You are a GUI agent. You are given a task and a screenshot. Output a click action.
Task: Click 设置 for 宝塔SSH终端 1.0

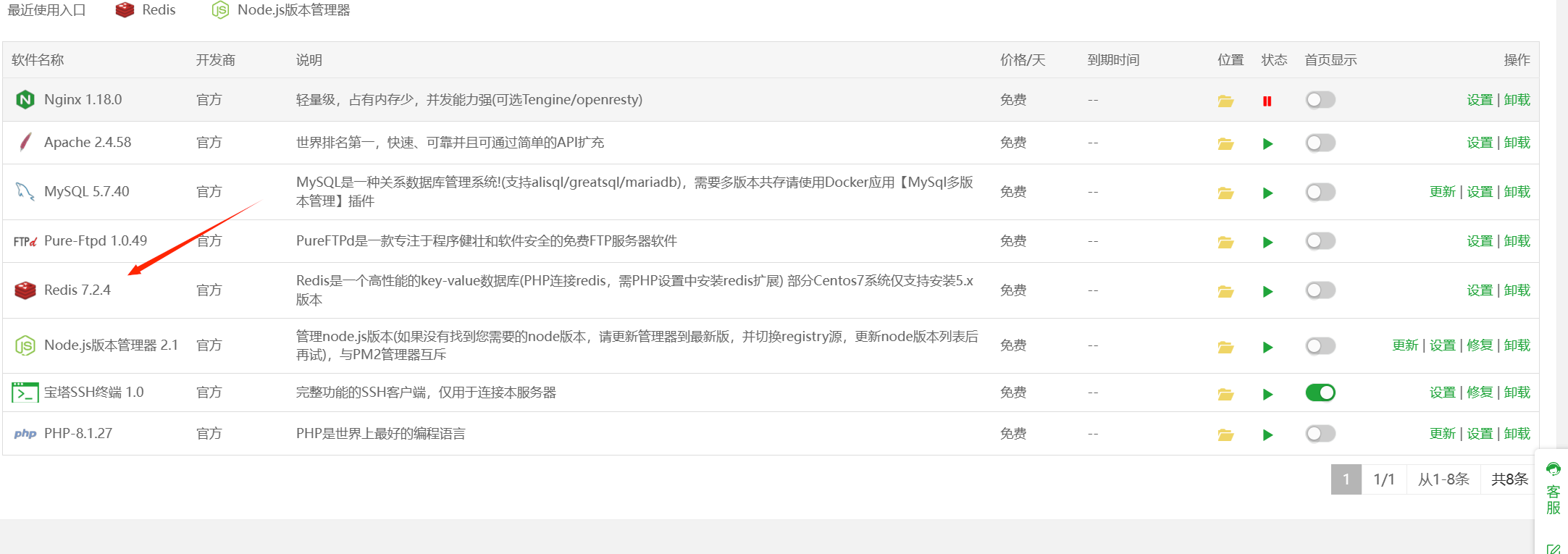1443,393
